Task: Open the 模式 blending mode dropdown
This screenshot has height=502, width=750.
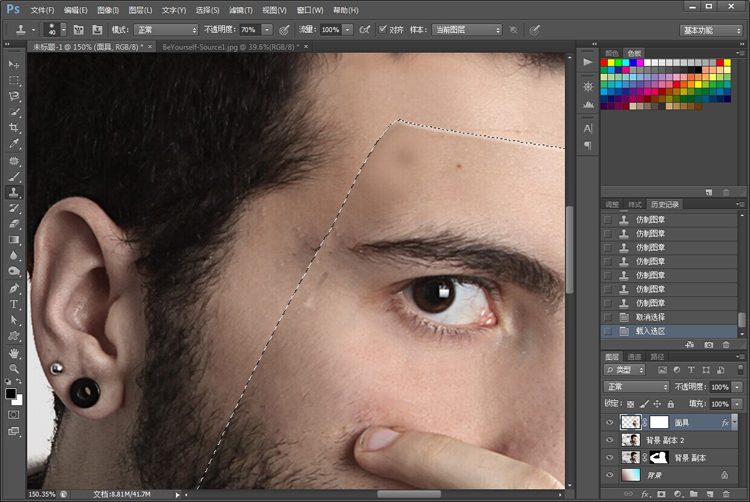Action: coord(165,30)
